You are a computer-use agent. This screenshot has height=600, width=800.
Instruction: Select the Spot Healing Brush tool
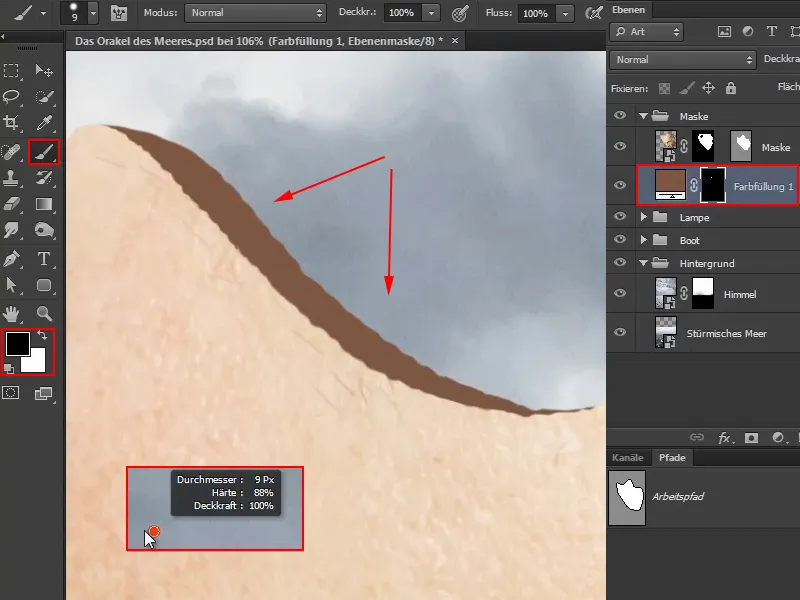[x=11, y=152]
